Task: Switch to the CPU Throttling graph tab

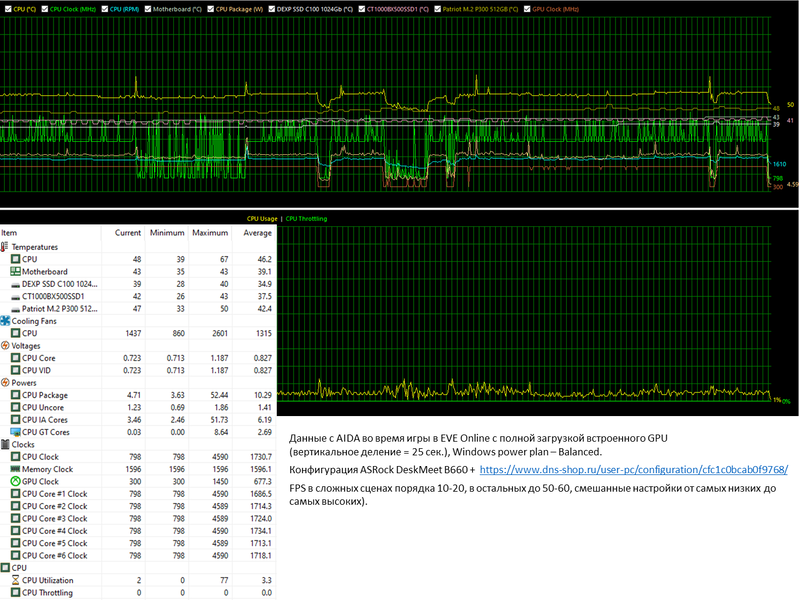Action: (306, 218)
